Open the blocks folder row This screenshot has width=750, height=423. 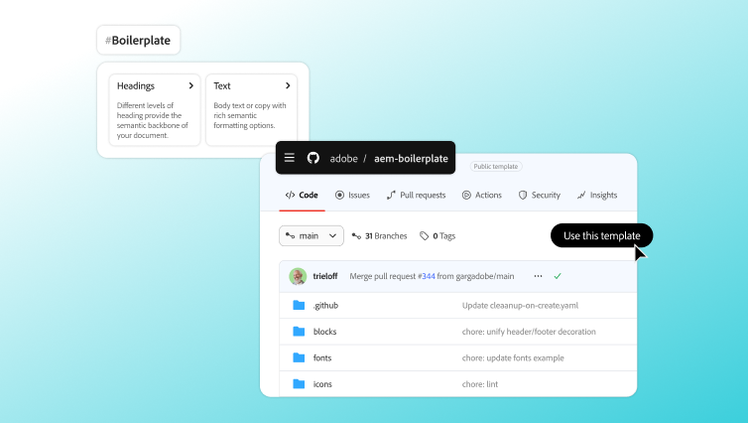(x=325, y=331)
